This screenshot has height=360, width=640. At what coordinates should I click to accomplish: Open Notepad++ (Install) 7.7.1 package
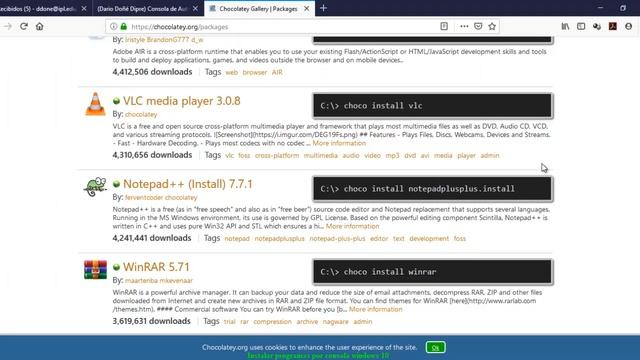188,184
